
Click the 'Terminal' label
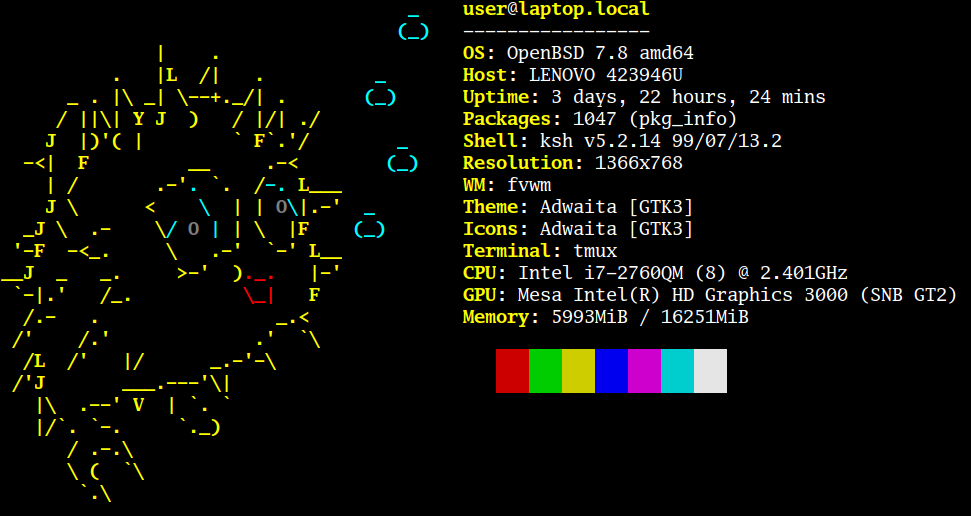click(507, 251)
